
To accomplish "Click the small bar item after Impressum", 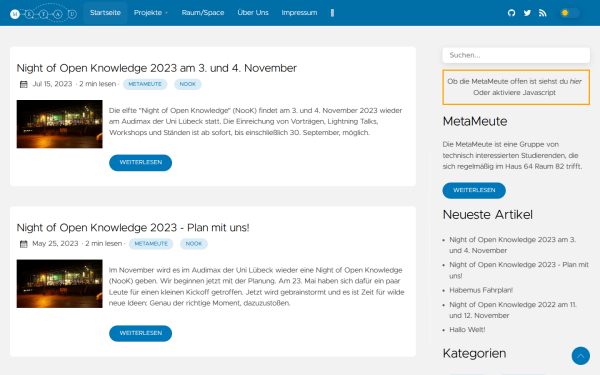I will [332, 13].
